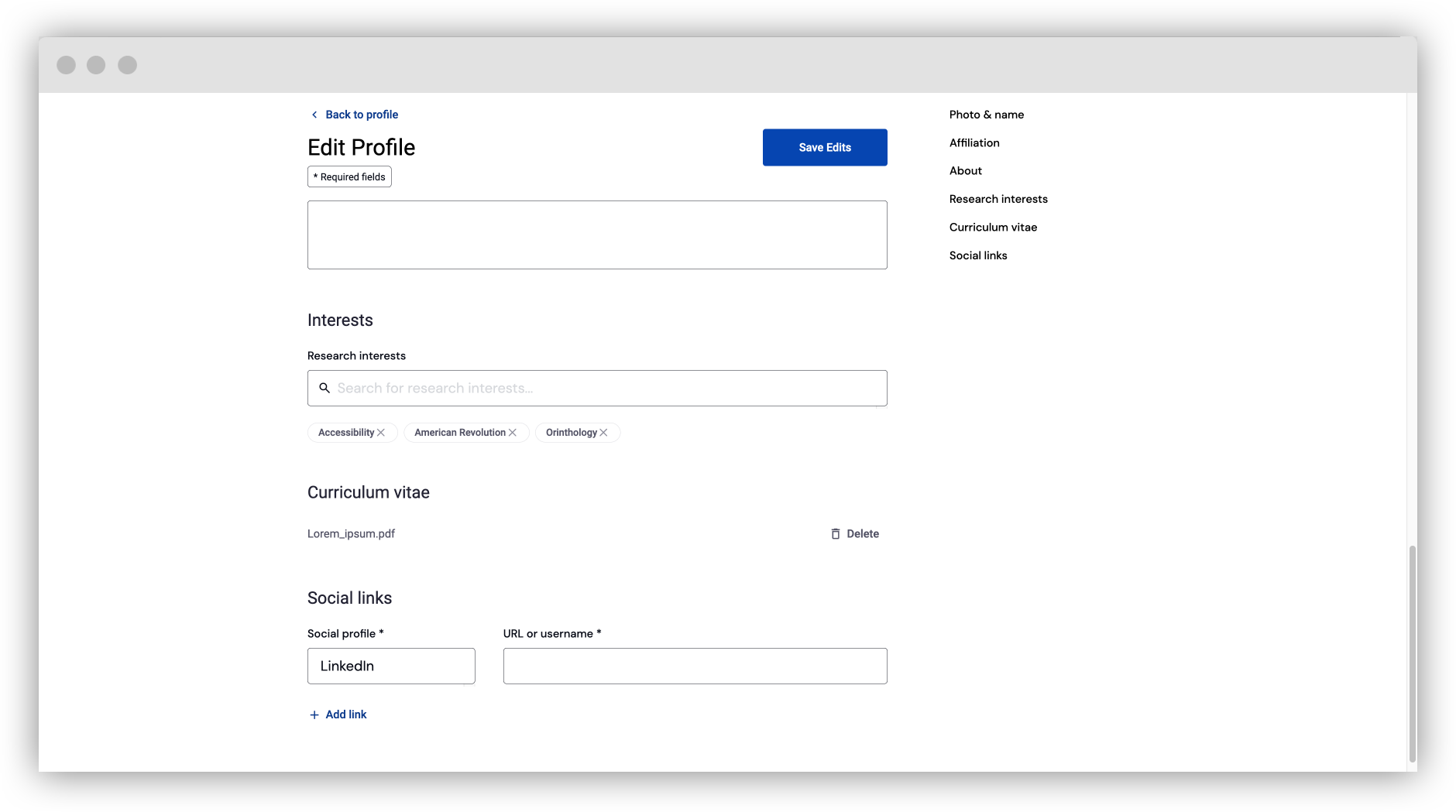Screen dimensions: 1456x812
Task: Open the About section from sidebar
Action: click(965, 170)
